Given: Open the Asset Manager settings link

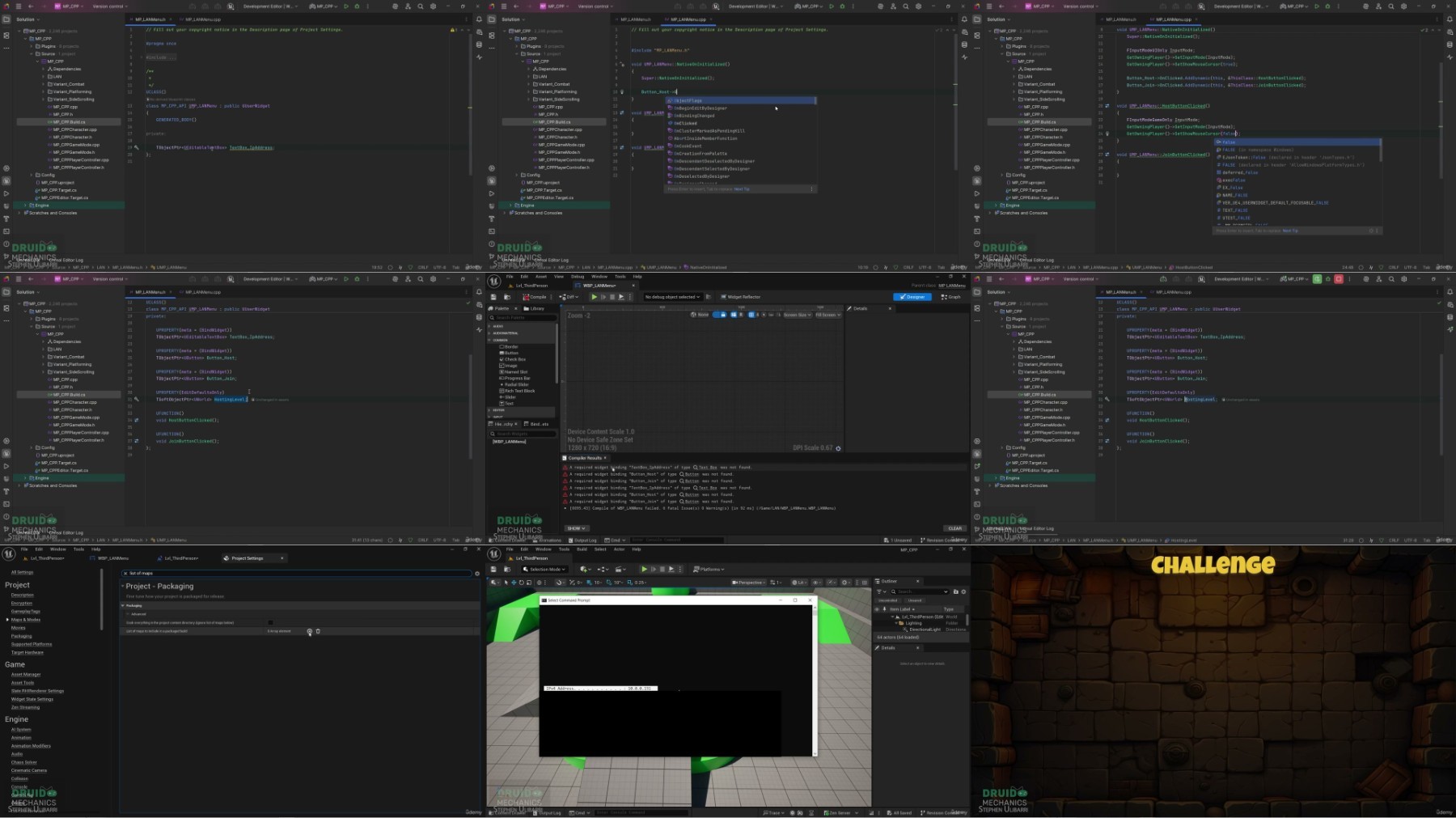Looking at the screenshot, I should click(x=26, y=674).
